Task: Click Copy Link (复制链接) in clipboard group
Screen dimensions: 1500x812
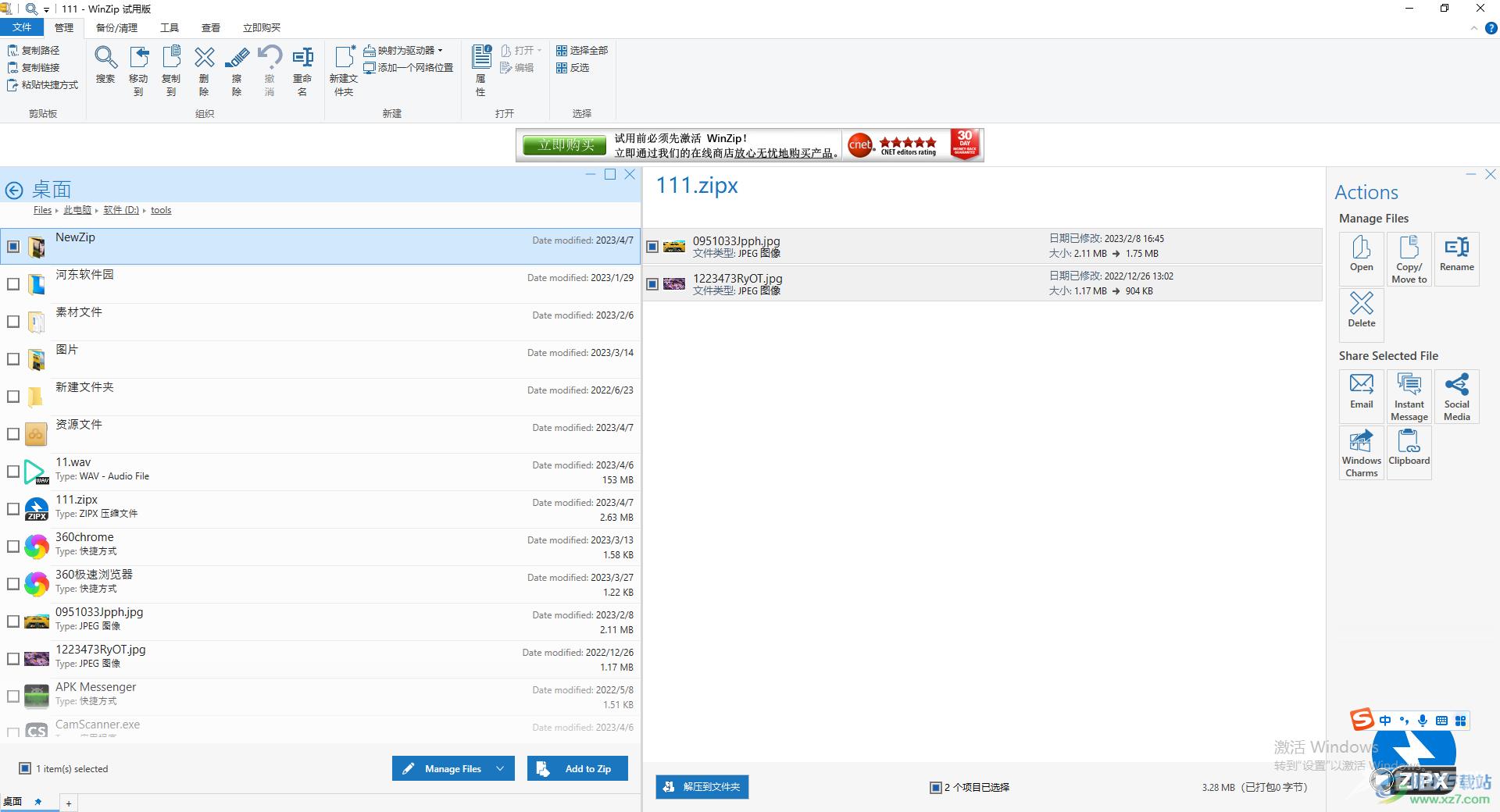Action: 34,67
